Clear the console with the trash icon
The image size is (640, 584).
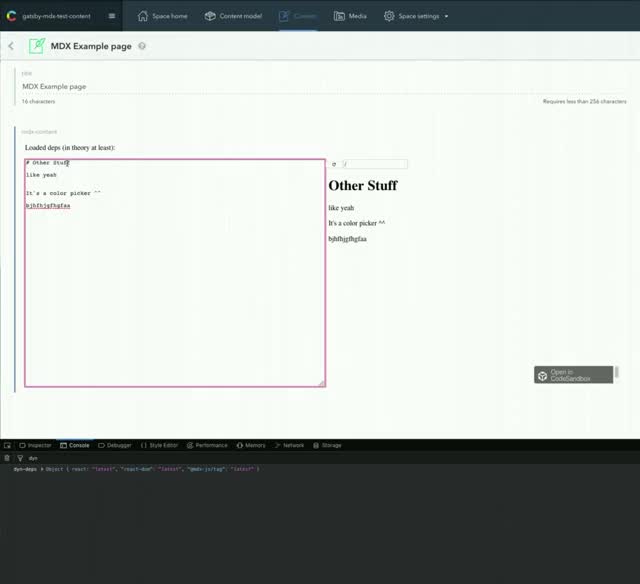[x=7, y=458]
